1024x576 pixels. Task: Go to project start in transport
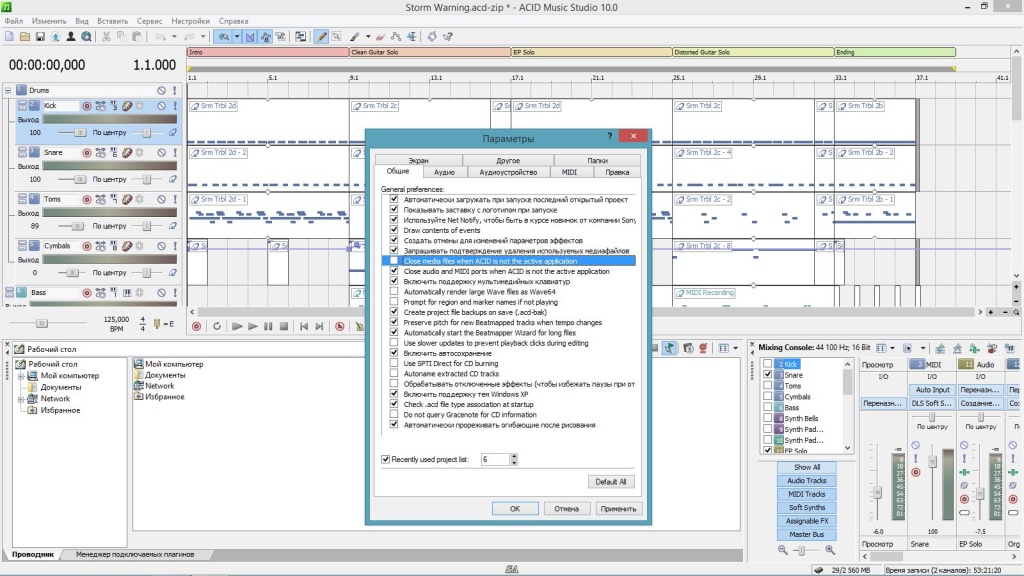[304, 326]
